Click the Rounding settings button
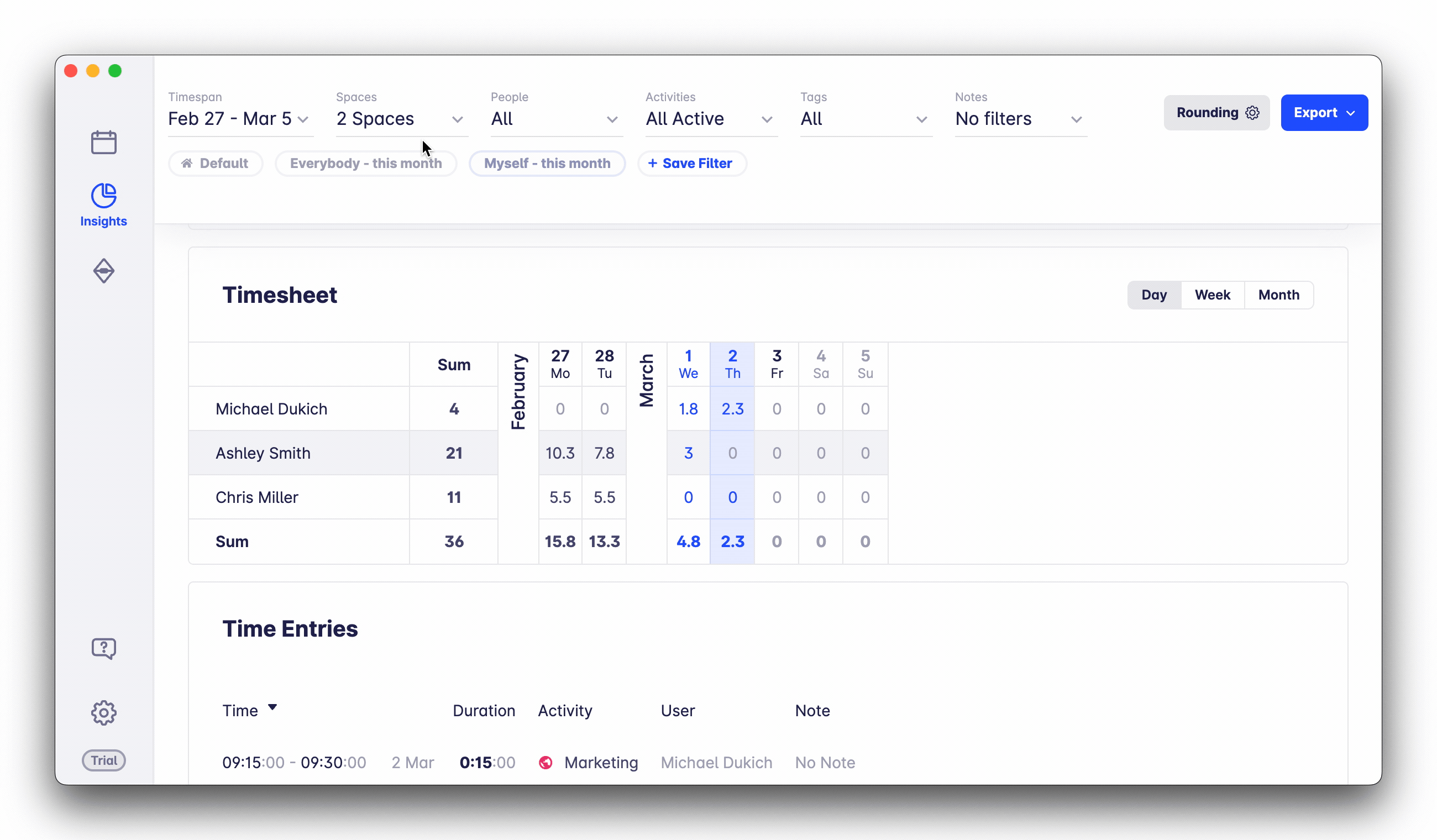The width and height of the screenshot is (1437, 840). click(1216, 113)
